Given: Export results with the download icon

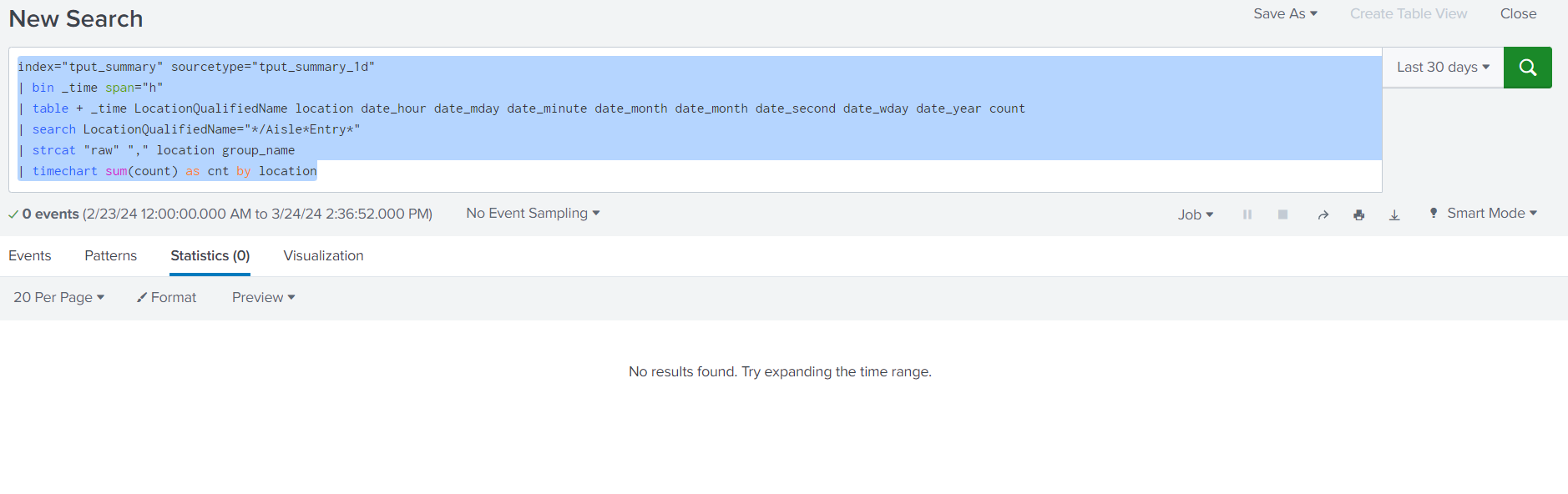Looking at the screenshot, I should [x=1394, y=214].
